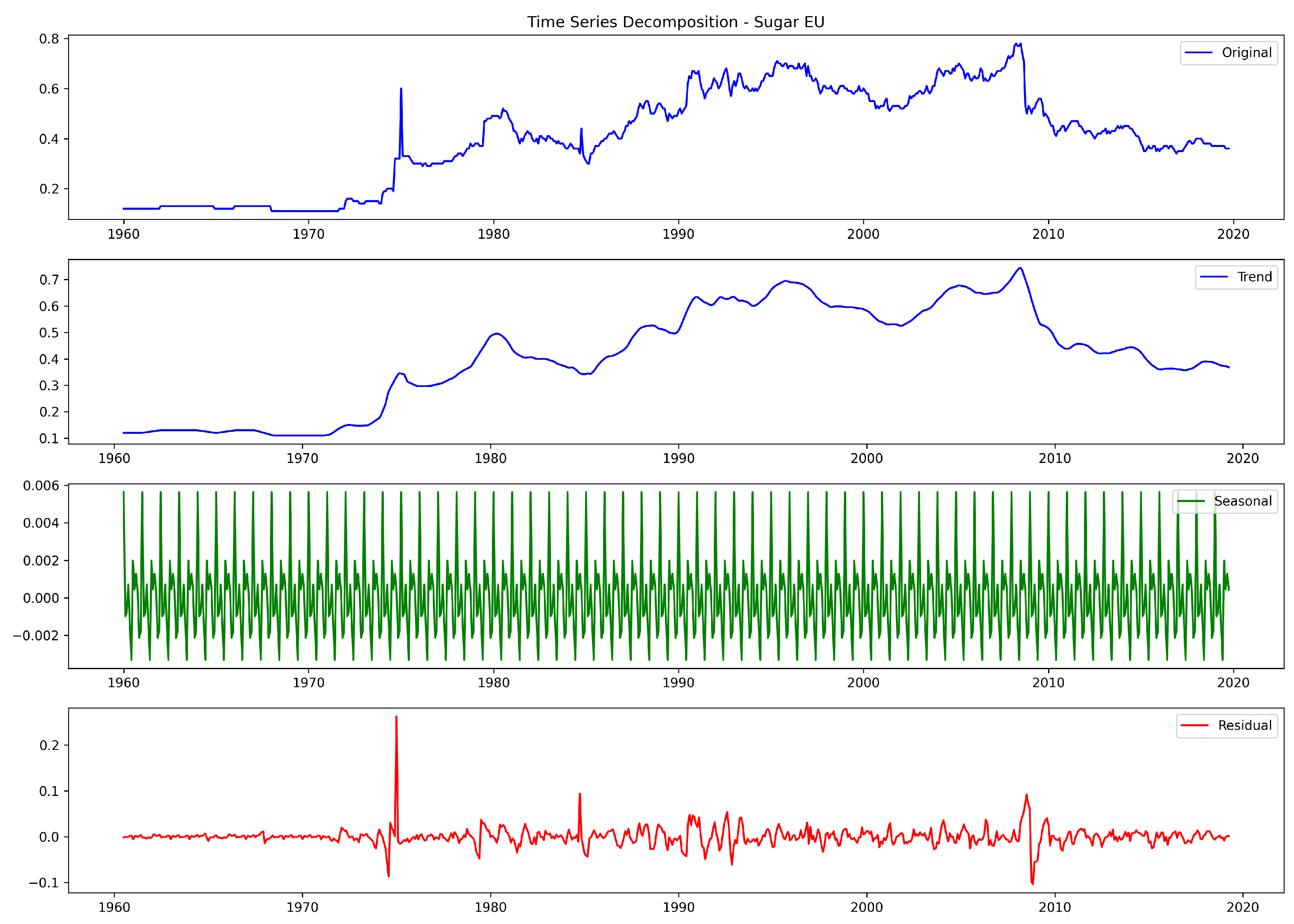Click the −0.1 y-axis label on the Residual plot
This screenshot has width=1294, height=924.
pos(44,883)
